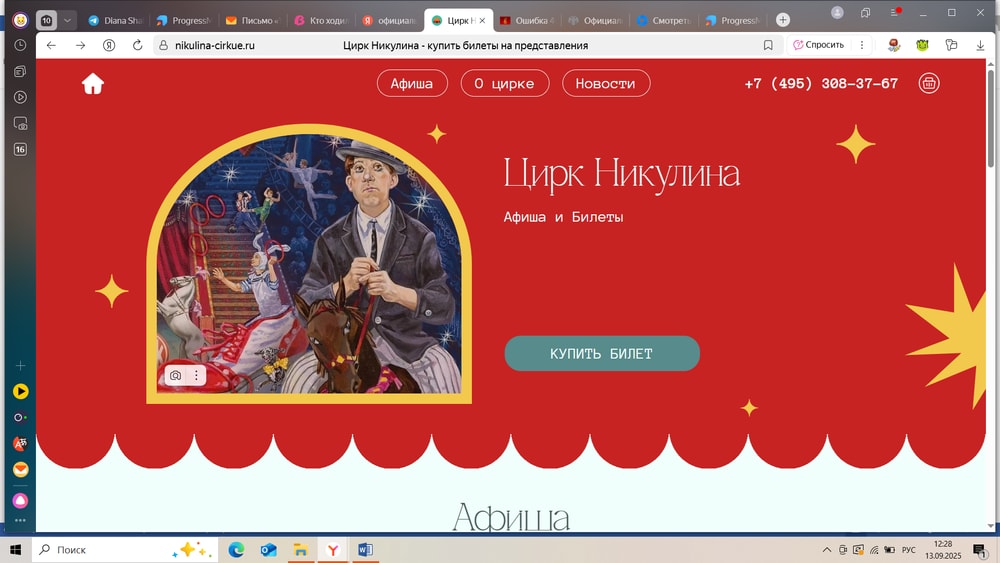The image size is (1000, 563).
Task: Expand the tab list dropdown chevron
Action: 67,20
